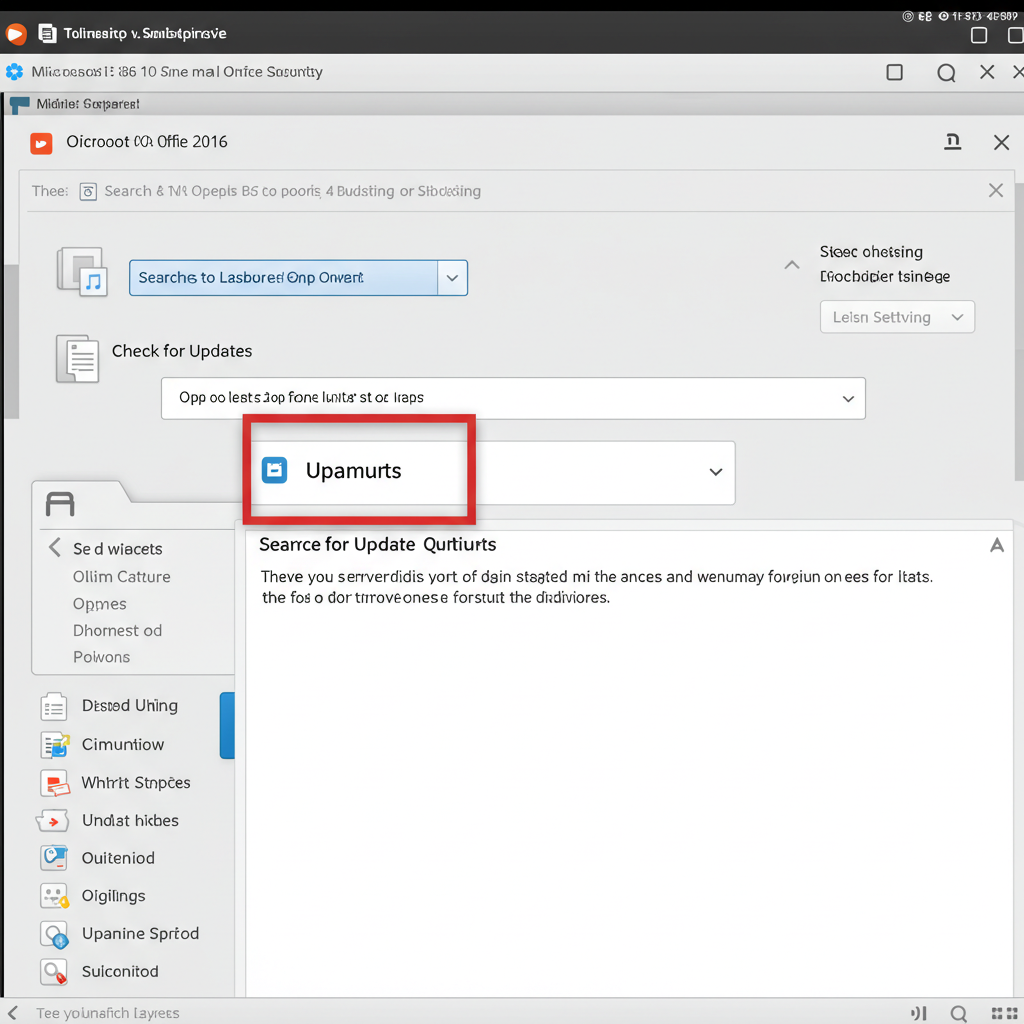Click the Midirle: Sorparest tab label

[x=88, y=104]
